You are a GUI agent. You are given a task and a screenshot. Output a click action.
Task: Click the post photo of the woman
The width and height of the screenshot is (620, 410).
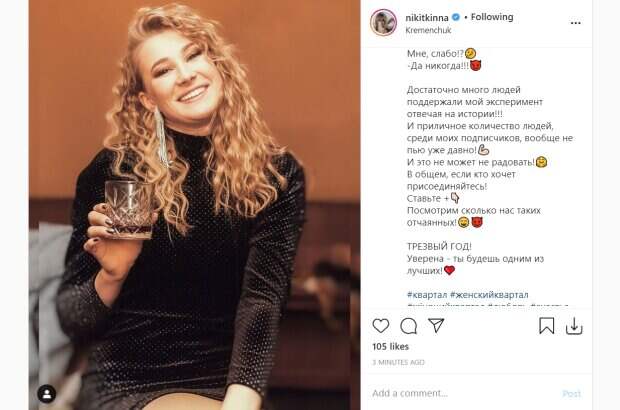coord(195,205)
